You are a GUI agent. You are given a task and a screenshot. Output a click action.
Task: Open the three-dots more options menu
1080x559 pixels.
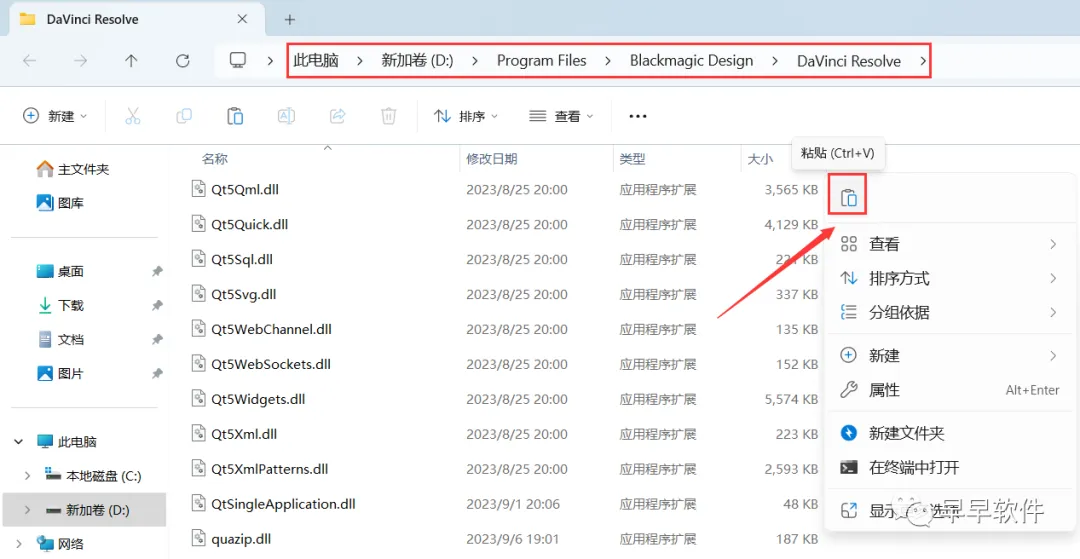[x=638, y=116]
